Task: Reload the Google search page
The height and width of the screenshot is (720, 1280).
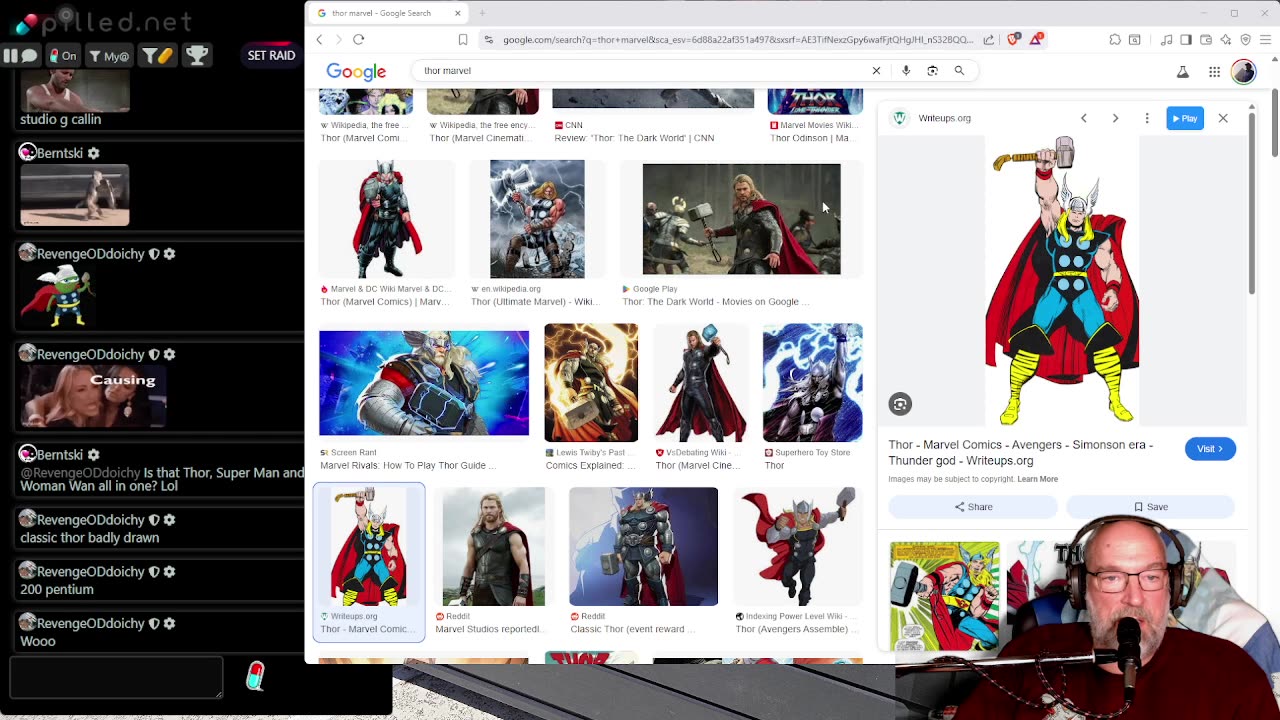Action: click(358, 40)
